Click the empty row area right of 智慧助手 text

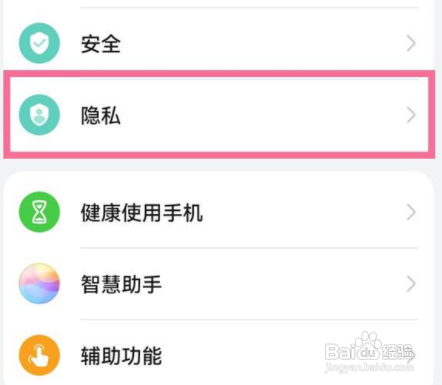(284, 284)
